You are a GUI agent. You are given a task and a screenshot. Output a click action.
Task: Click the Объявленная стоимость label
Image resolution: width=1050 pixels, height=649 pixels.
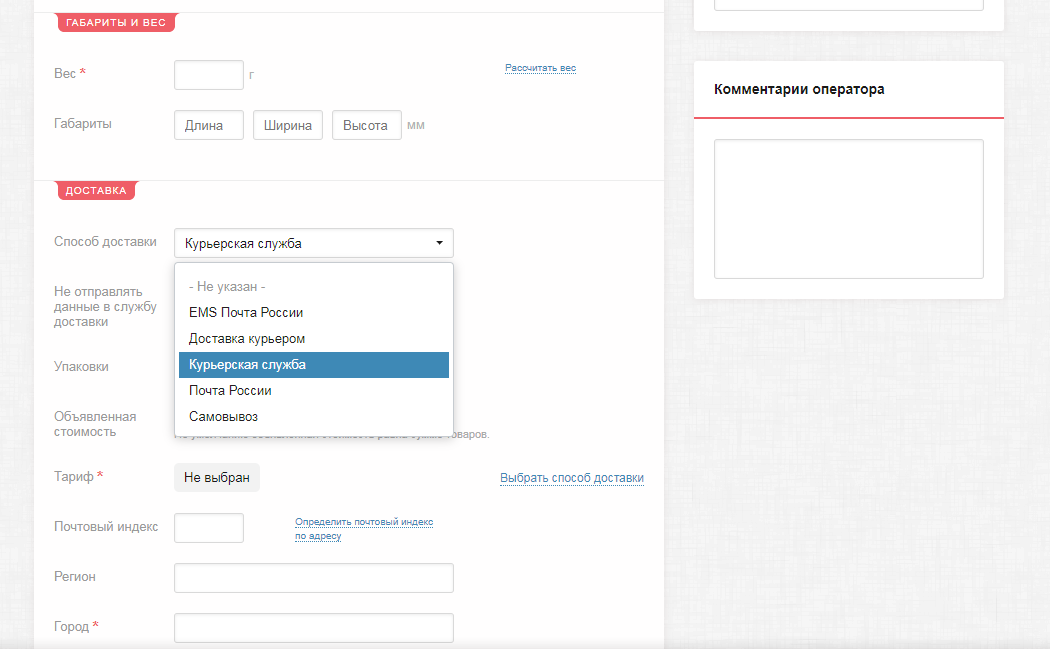pos(95,424)
